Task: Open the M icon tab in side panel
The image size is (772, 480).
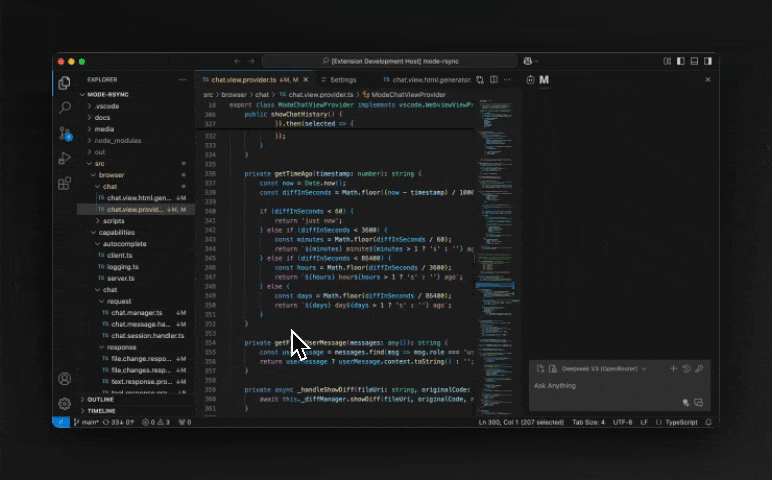Action: 544,80
